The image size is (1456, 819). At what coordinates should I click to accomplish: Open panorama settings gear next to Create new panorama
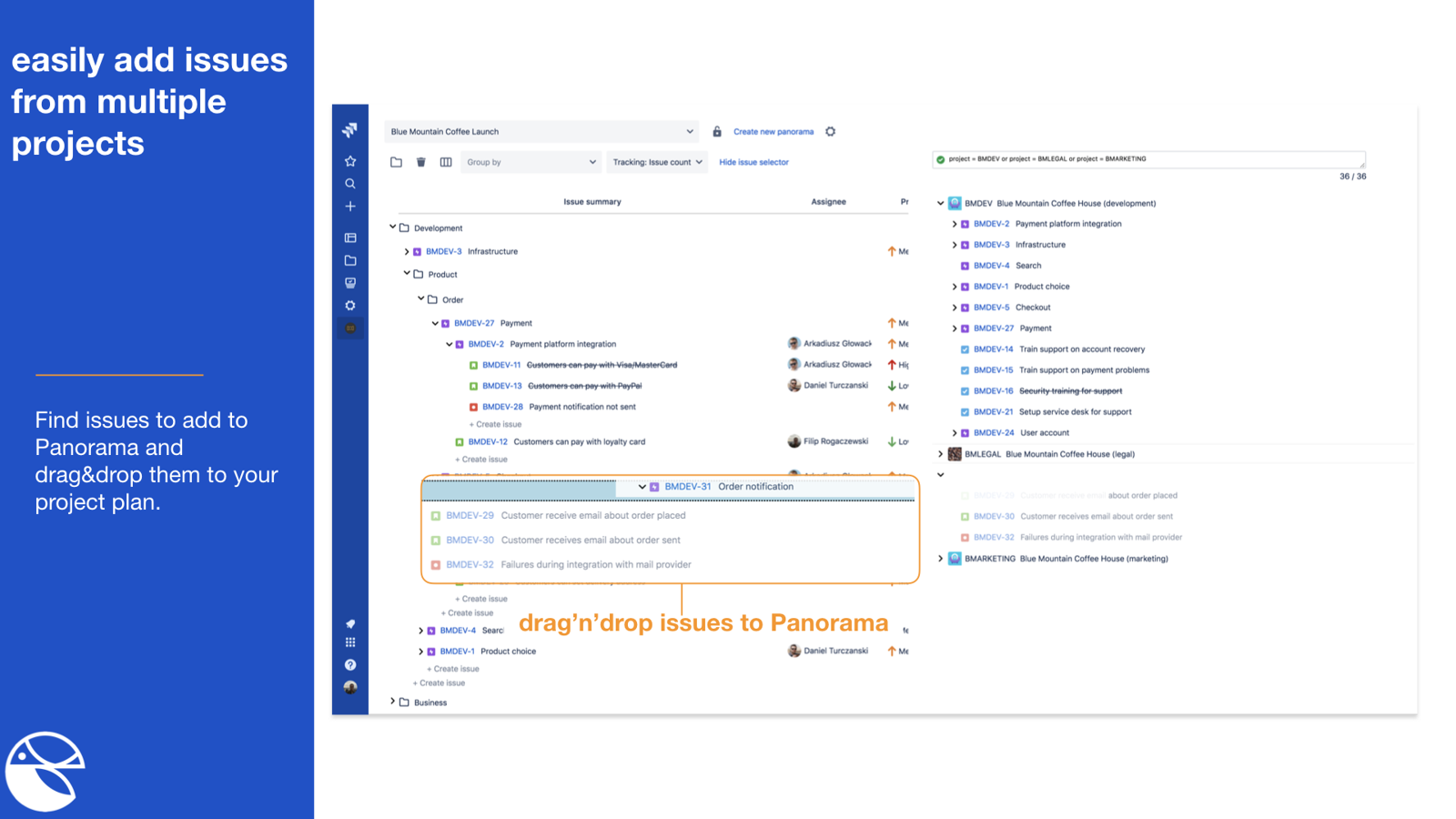pyautogui.click(x=831, y=132)
